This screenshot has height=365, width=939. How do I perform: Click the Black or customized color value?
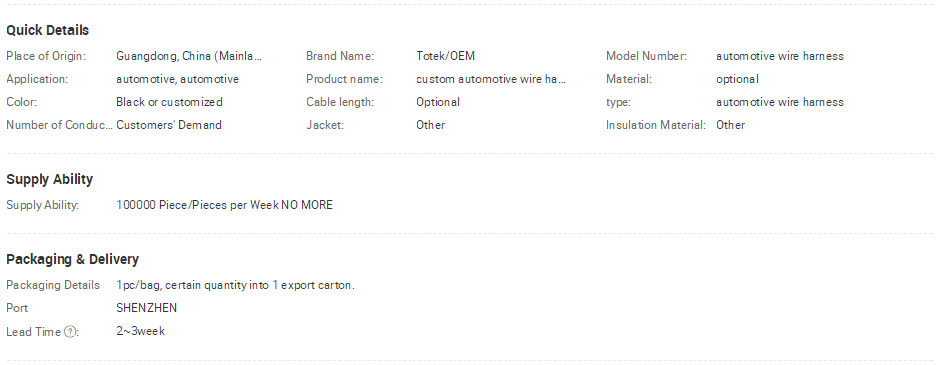click(x=169, y=102)
